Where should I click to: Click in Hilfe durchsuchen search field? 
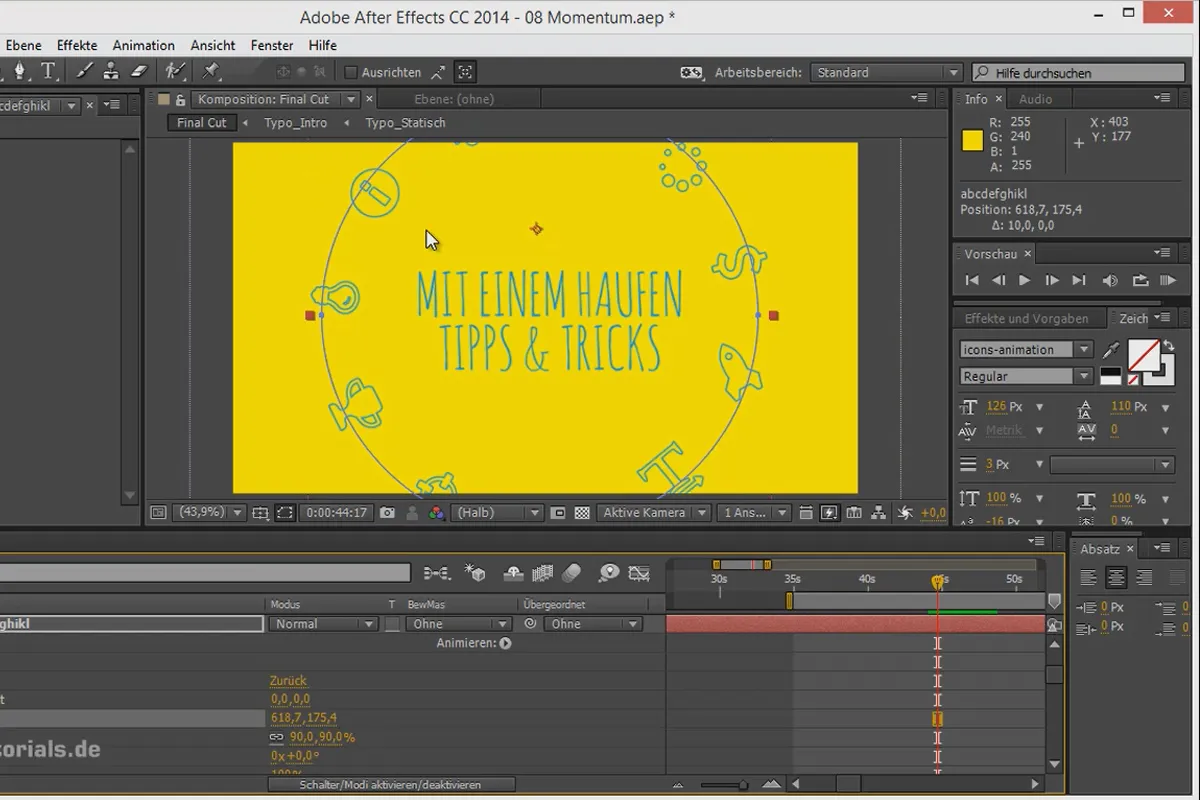click(1078, 73)
